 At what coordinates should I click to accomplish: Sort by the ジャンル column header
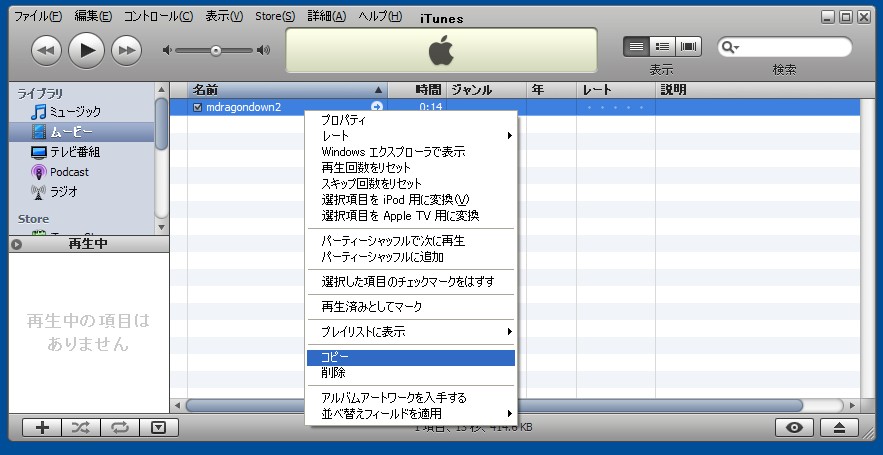click(x=487, y=90)
